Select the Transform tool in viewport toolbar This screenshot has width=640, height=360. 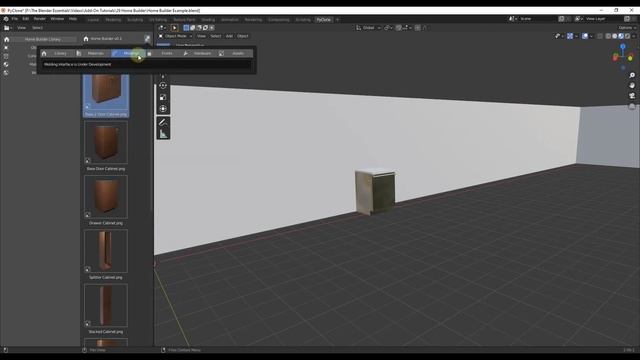click(x=163, y=109)
